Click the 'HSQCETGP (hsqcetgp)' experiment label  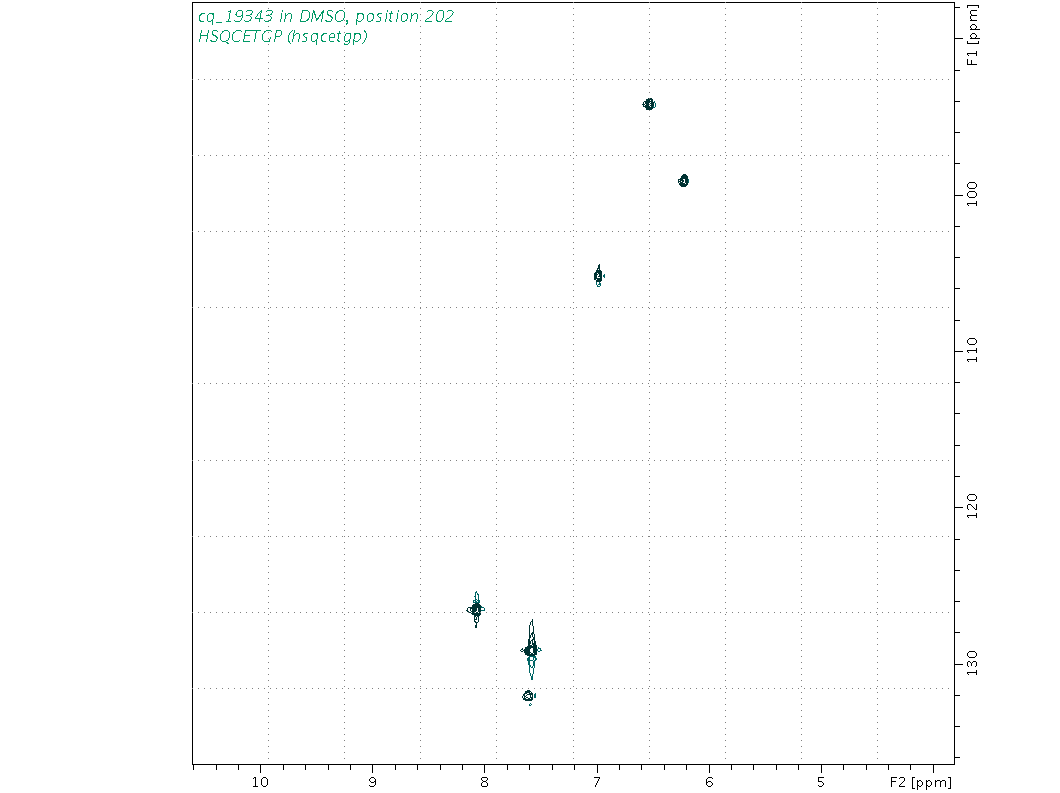[x=283, y=37]
